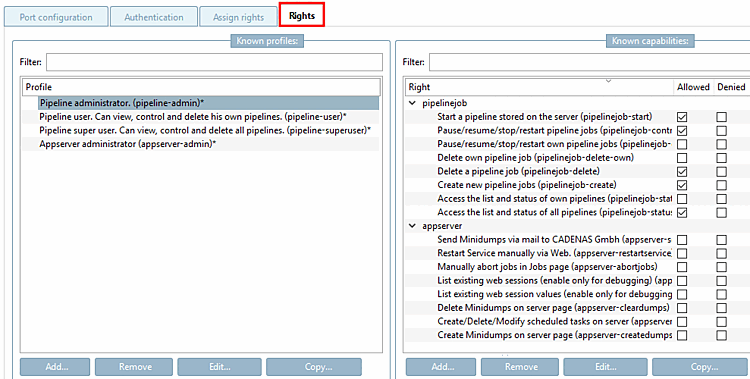Screen dimensions: 750x379
Task: Uncheck Allowed for pipelinejob-delete
Action: (682, 171)
